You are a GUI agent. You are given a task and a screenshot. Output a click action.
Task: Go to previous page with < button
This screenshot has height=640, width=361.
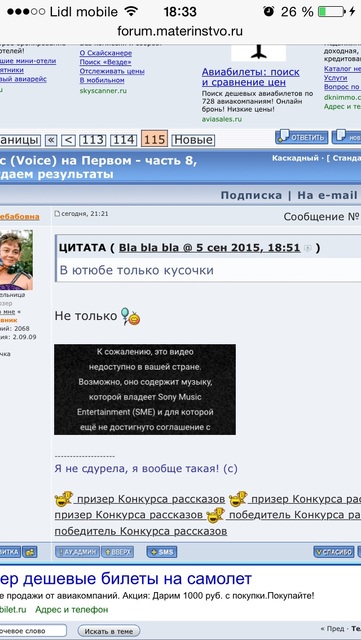(68, 140)
